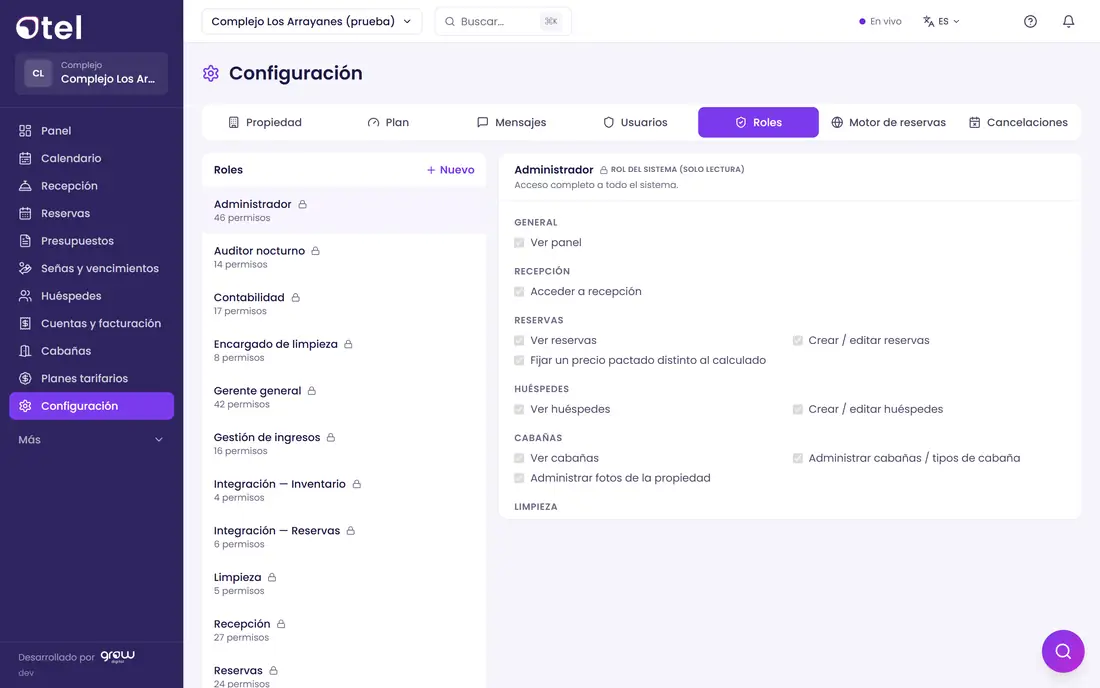Open notifications bell icon
This screenshot has height=688, width=1100.
click(x=1068, y=21)
